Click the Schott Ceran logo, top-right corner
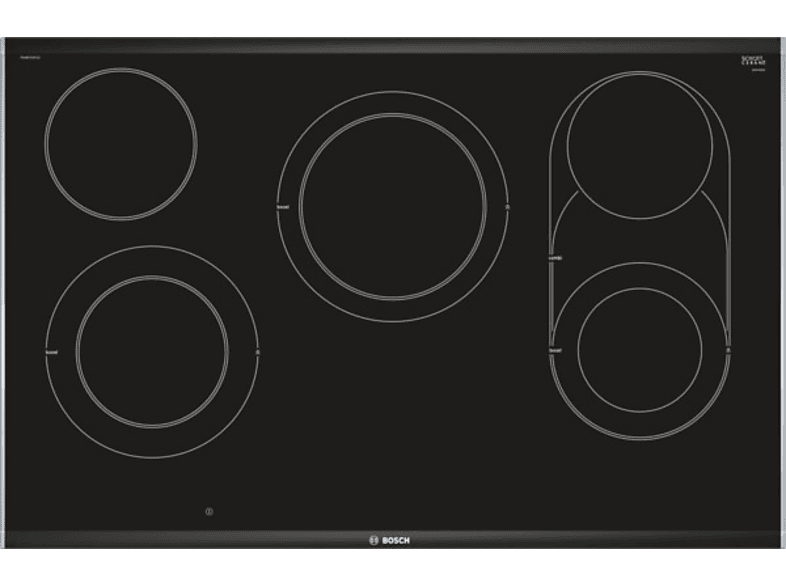The image size is (786, 587). (x=752, y=62)
